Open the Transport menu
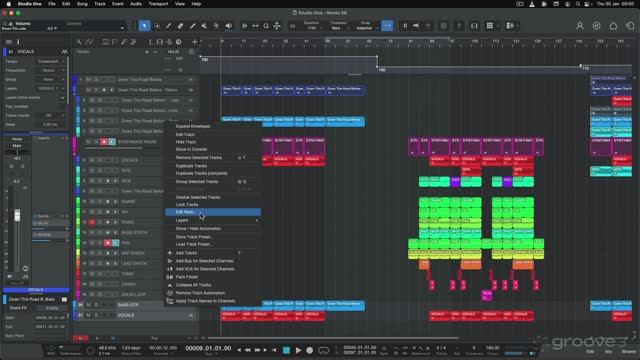 [158, 4]
